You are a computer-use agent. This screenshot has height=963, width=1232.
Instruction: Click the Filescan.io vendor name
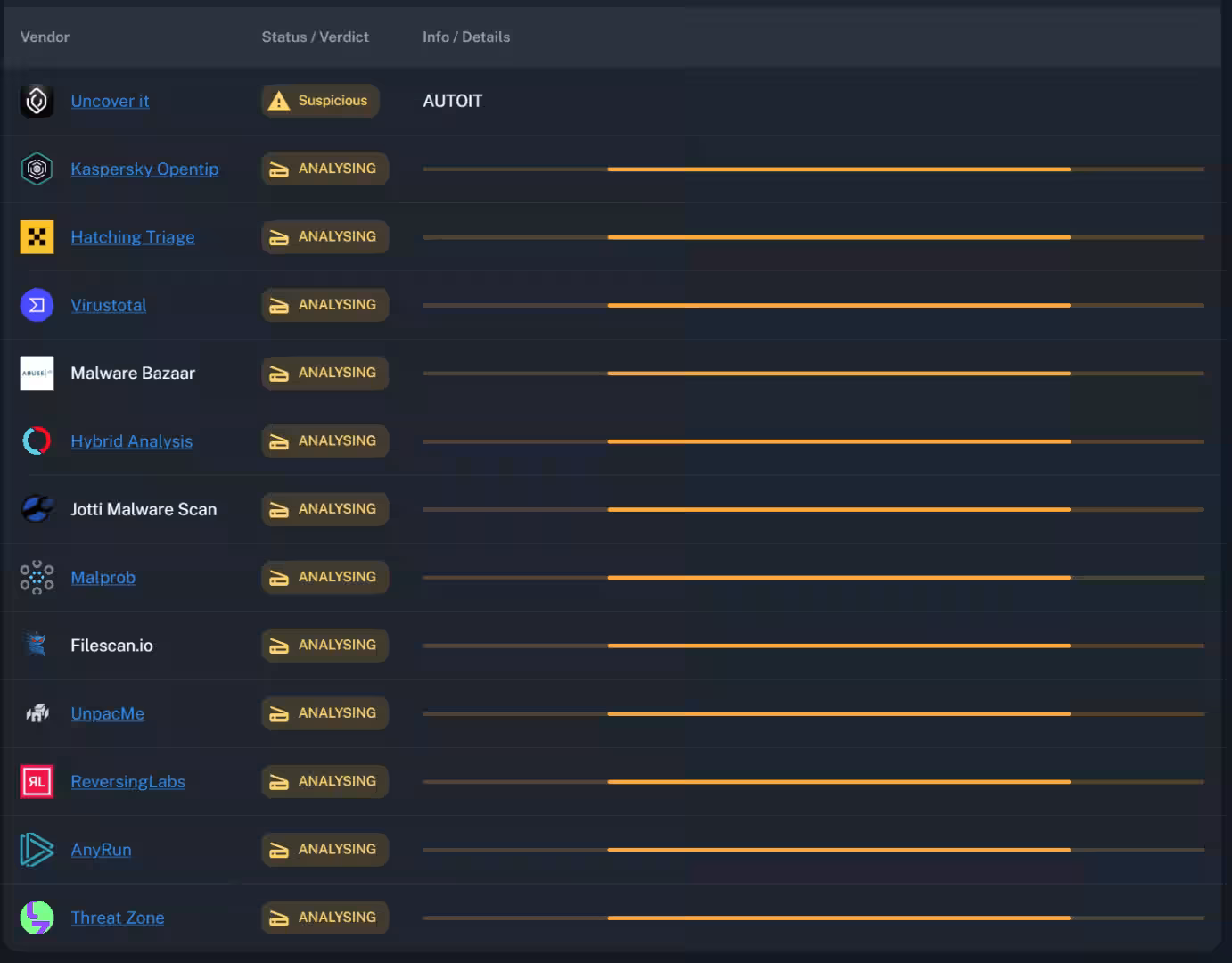pyautogui.click(x=111, y=646)
